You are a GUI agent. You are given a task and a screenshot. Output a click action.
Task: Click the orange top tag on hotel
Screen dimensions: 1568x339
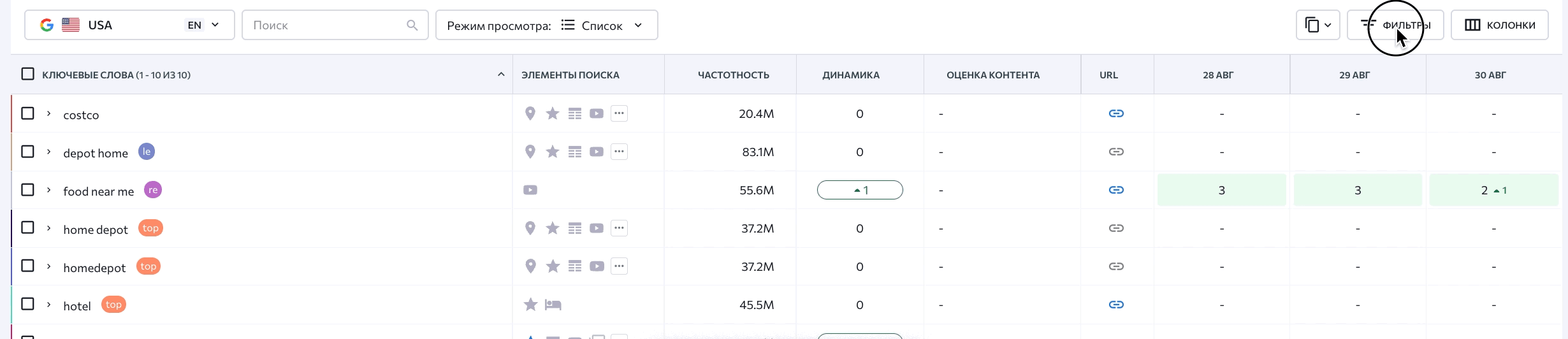point(114,305)
